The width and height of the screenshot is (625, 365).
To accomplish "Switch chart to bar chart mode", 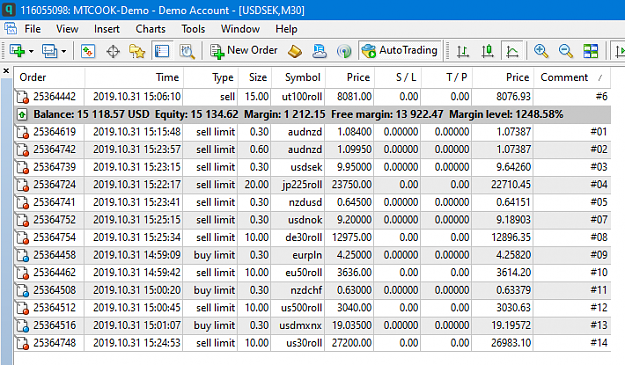I will coord(463,51).
